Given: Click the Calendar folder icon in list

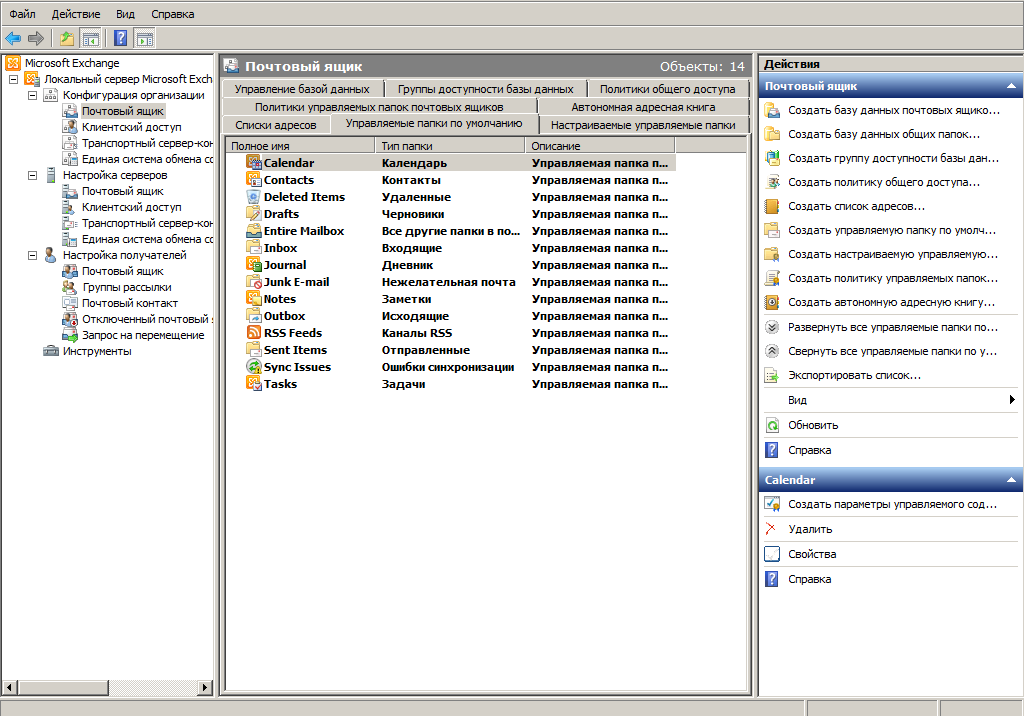Looking at the screenshot, I should [254, 163].
